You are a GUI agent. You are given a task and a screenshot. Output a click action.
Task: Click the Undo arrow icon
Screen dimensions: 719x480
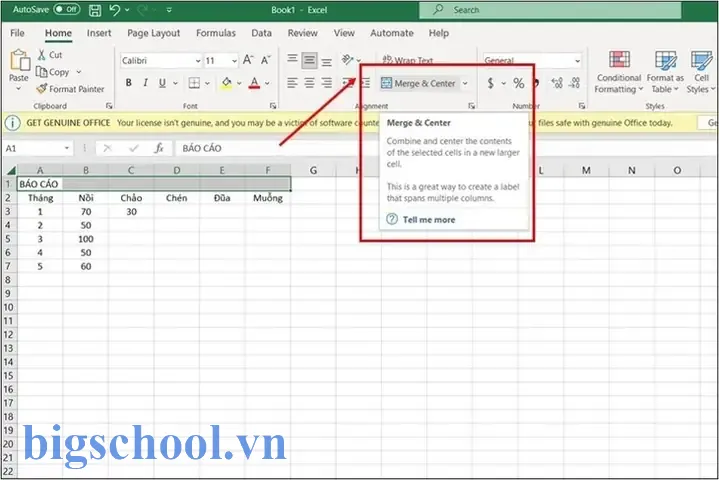115,10
